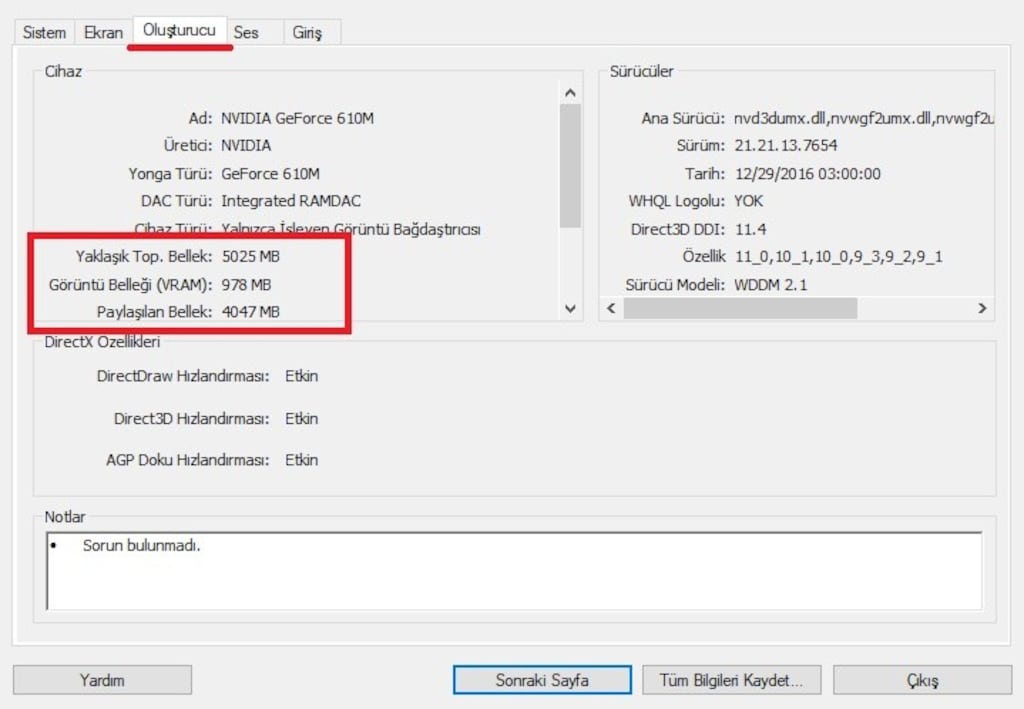Click Görüntü Belleği (VRAM) label
Viewport: 1024px width, 709px height.
coord(131,285)
